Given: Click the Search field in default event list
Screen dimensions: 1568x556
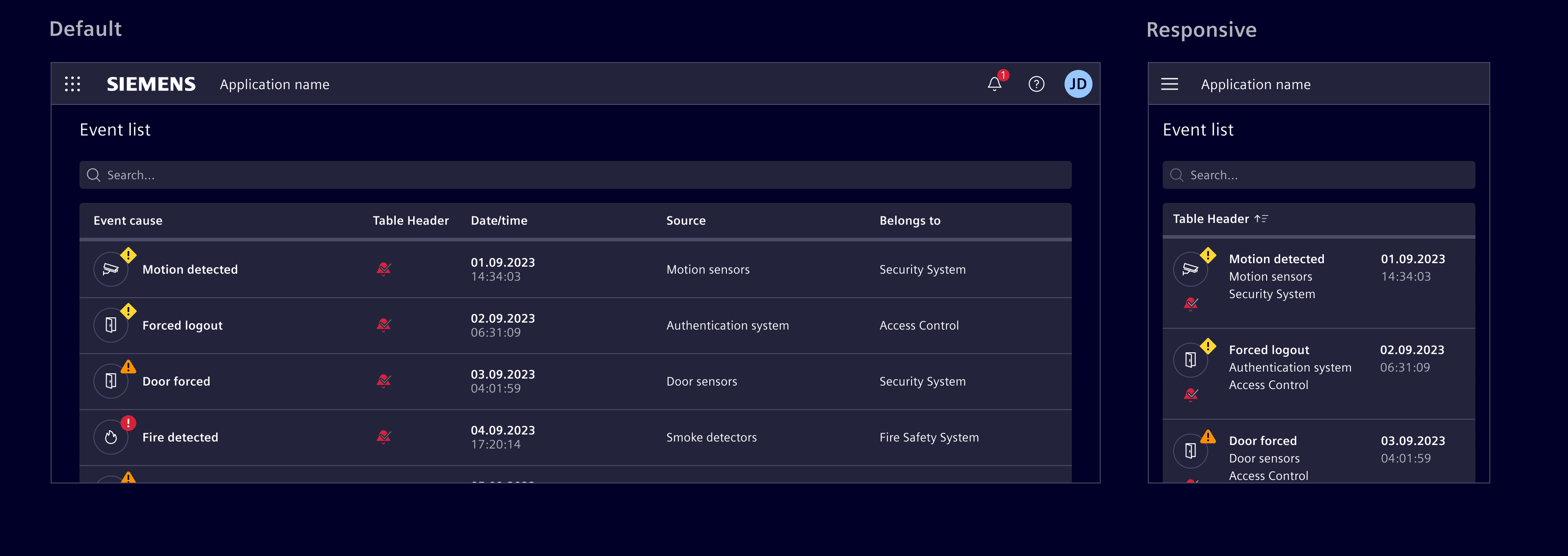Looking at the screenshot, I should point(575,175).
